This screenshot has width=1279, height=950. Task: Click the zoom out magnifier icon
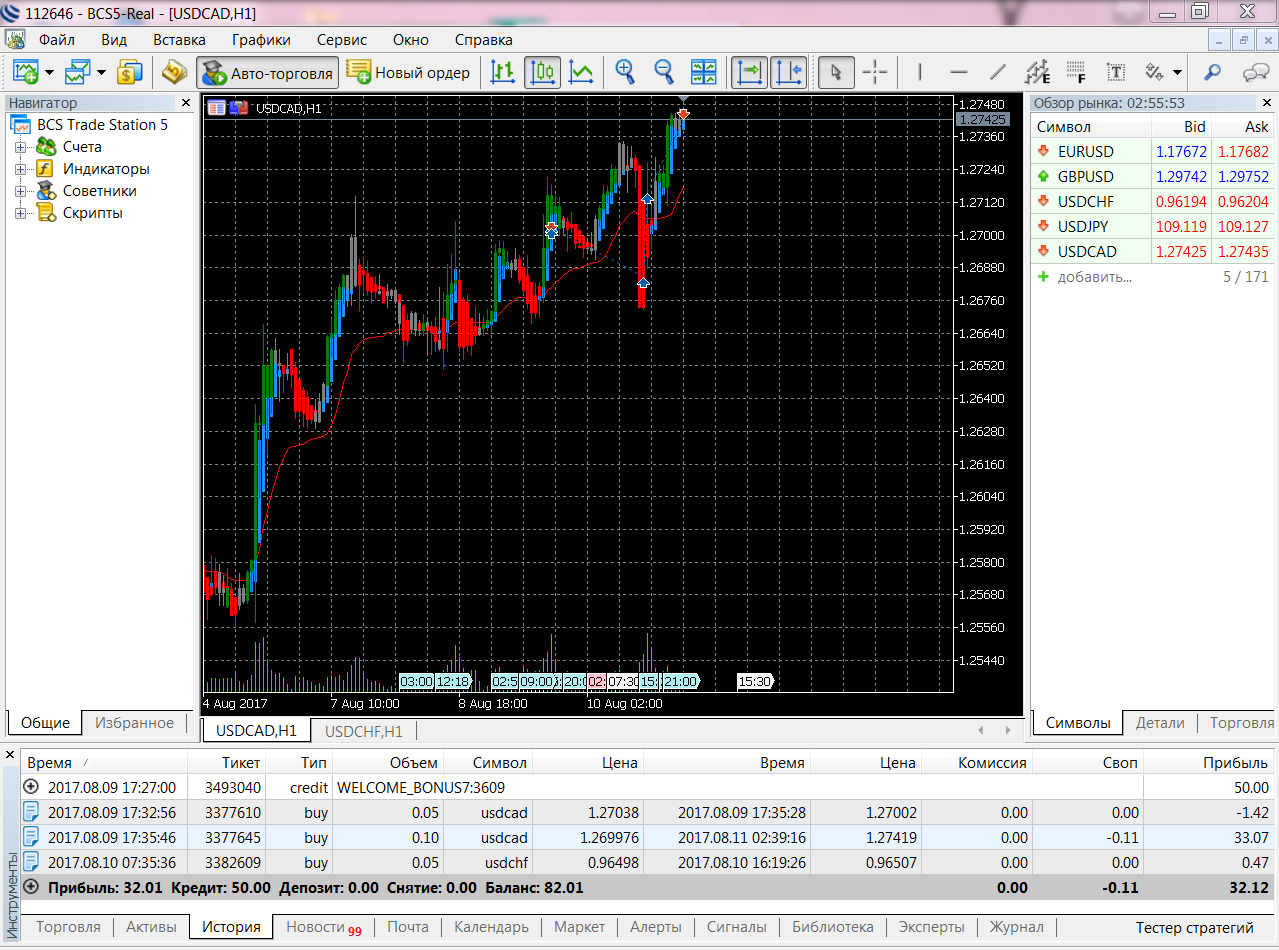[664, 72]
